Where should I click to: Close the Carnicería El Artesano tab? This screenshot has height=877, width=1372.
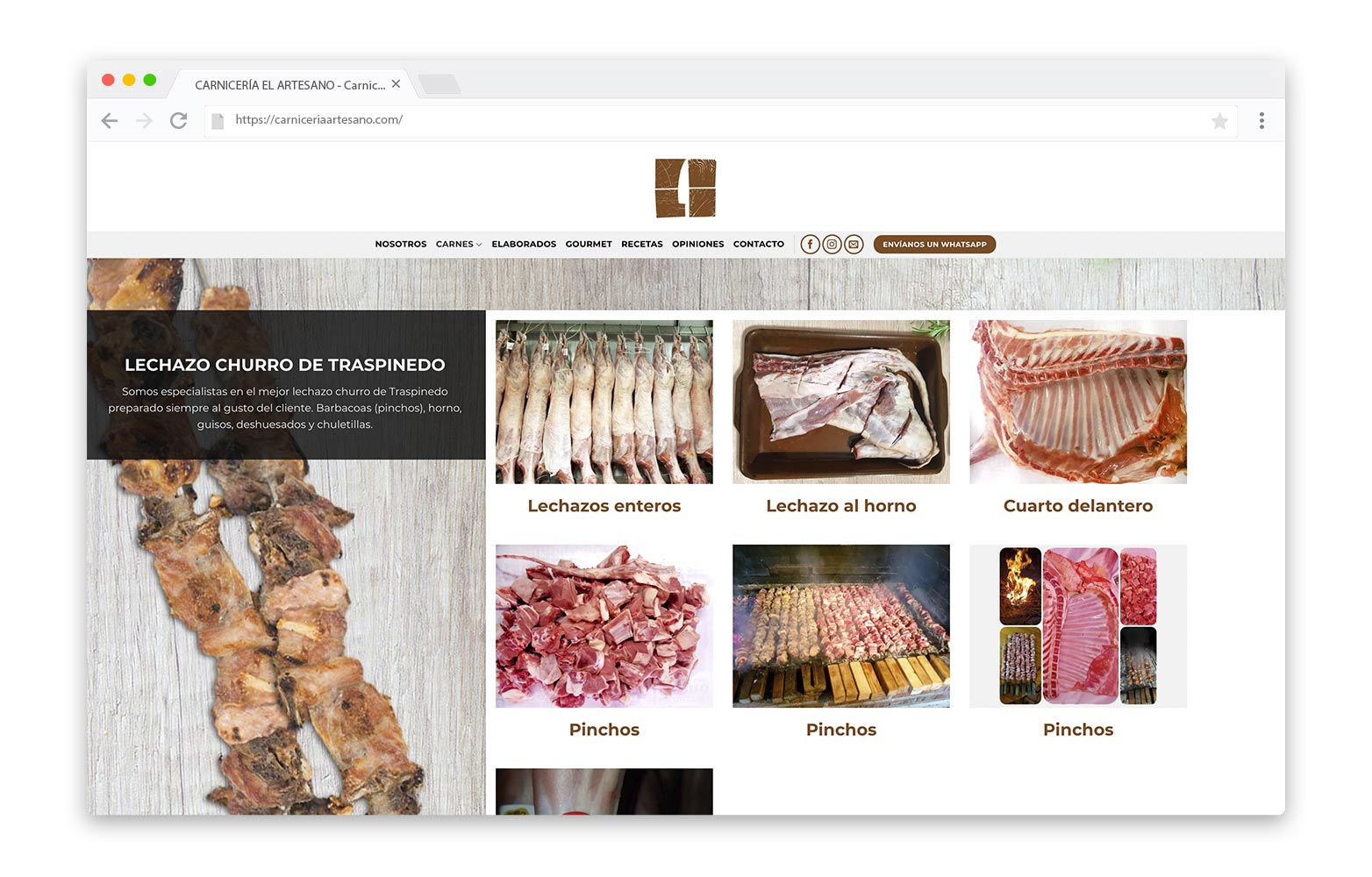(396, 84)
